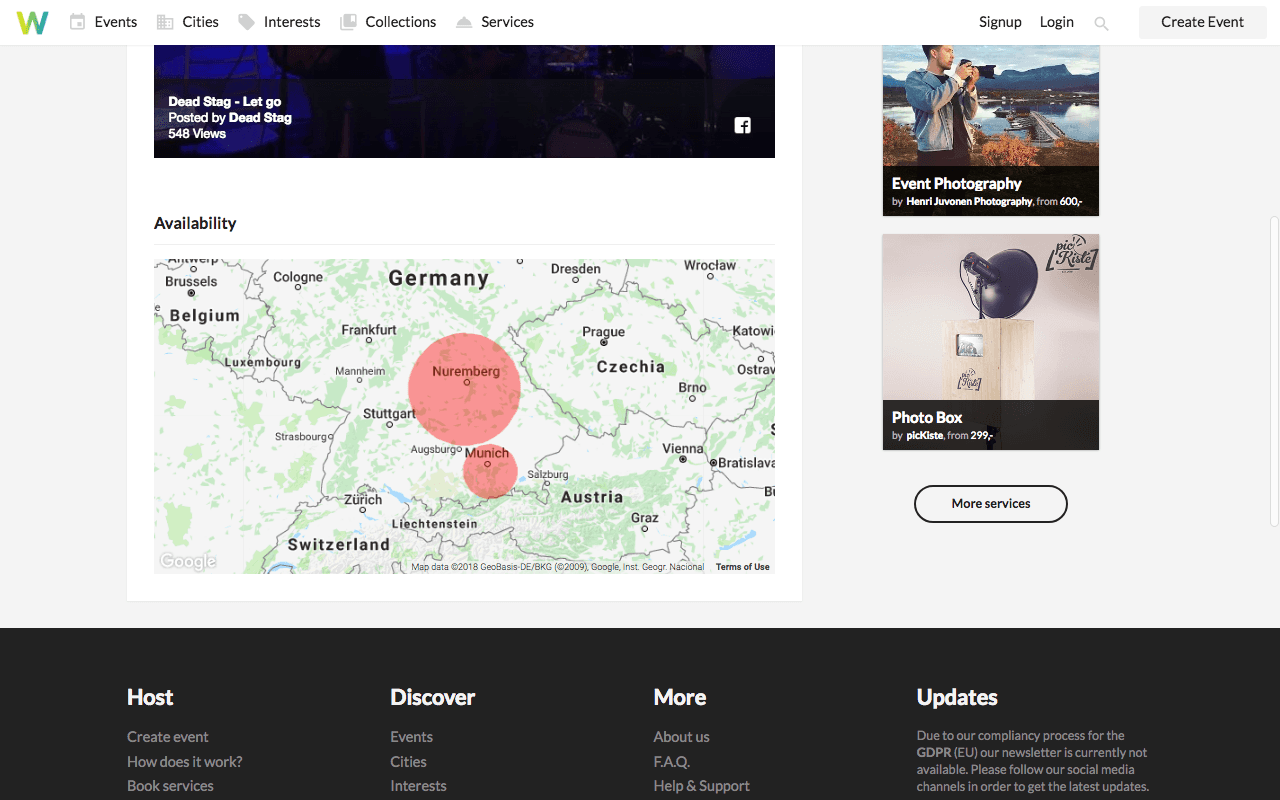
Task: Open the Photo Box service card
Action: coord(991,342)
